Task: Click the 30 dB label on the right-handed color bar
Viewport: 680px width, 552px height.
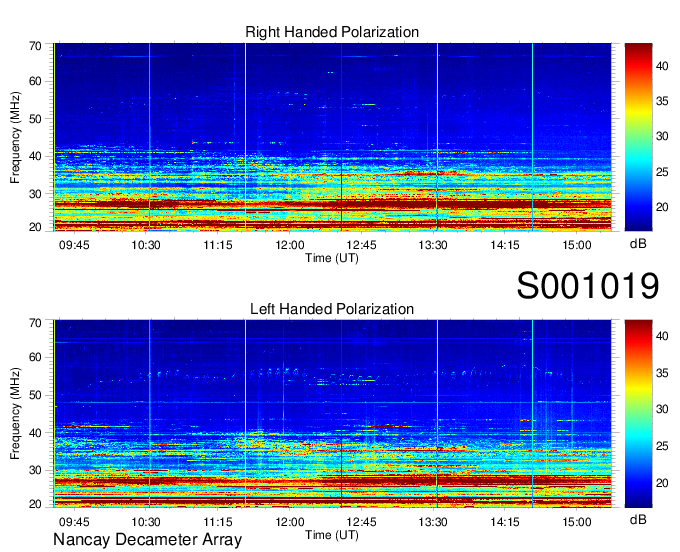Action: pos(662,136)
